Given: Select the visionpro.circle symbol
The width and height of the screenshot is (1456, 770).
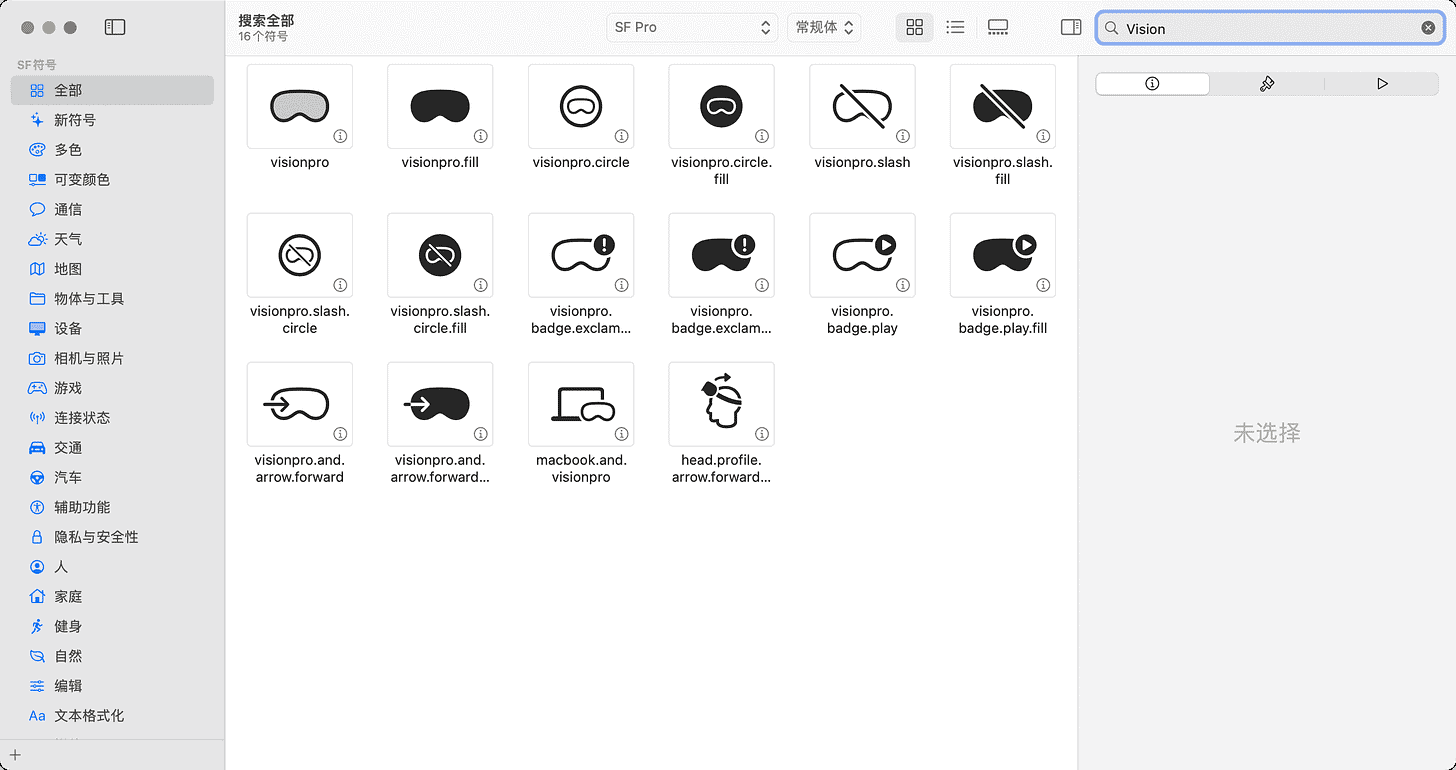Looking at the screenshot, I should click(581, 106).
